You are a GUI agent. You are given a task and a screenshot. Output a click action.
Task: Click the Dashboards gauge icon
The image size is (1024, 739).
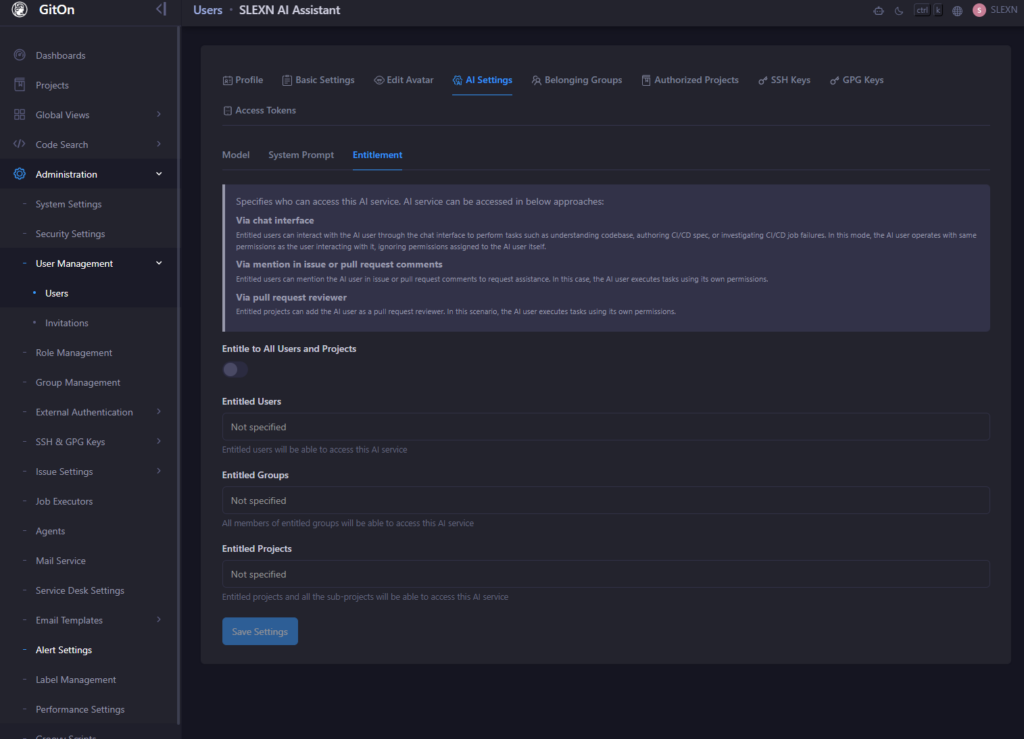pos(20,55)
